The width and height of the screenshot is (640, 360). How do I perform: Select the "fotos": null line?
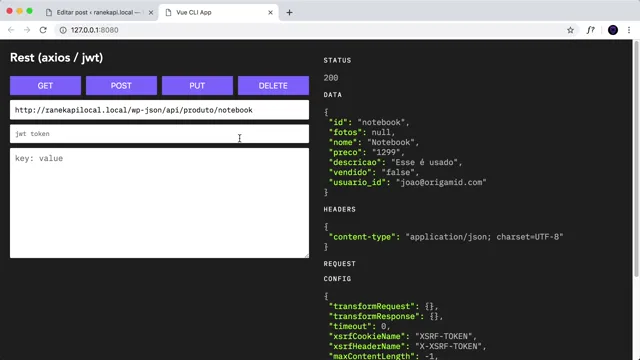click(x=362, y=132)
